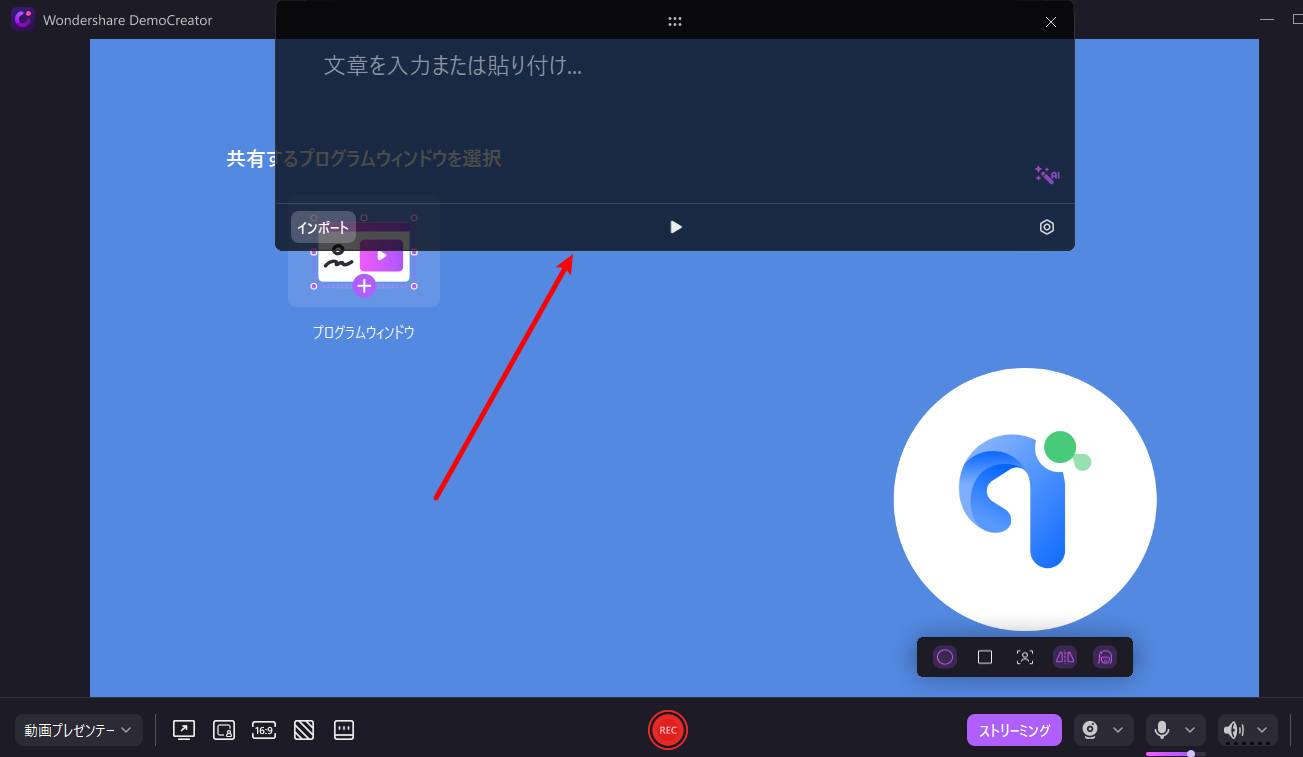
Task: Select the circle webcam shape
Action: 945,657
